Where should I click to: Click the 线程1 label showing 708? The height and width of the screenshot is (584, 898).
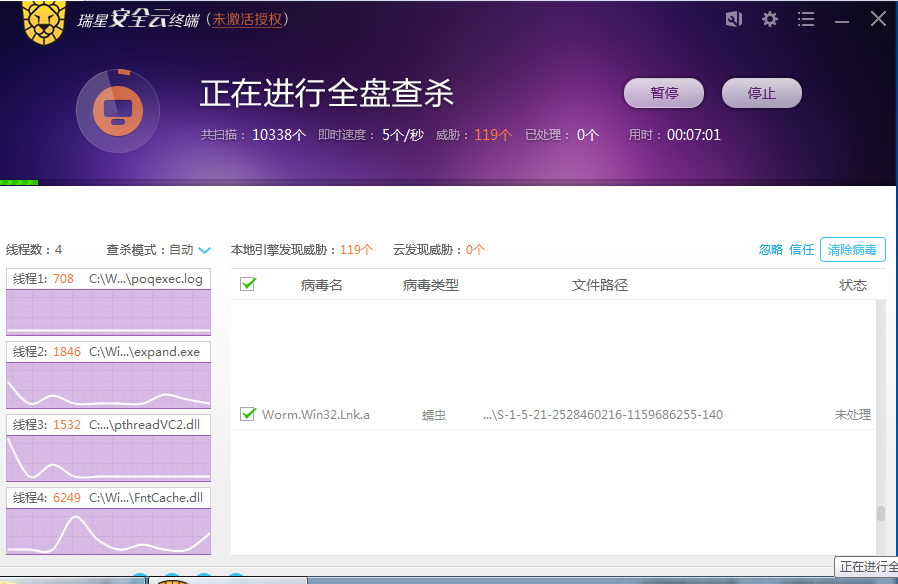[x=44, y=279]
